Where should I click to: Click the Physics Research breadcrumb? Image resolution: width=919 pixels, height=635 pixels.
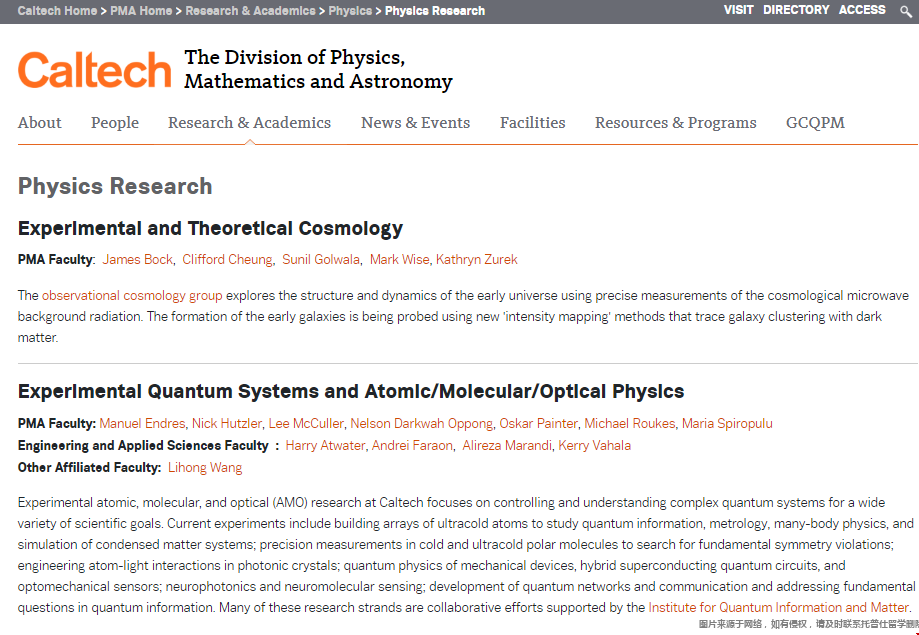(x=435, y=11)
